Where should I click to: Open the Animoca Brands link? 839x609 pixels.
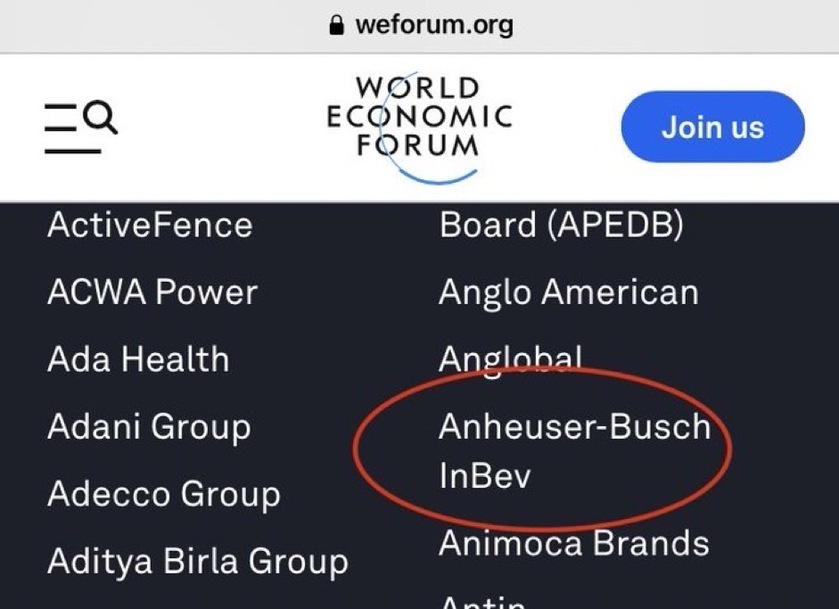coord(574,543)
